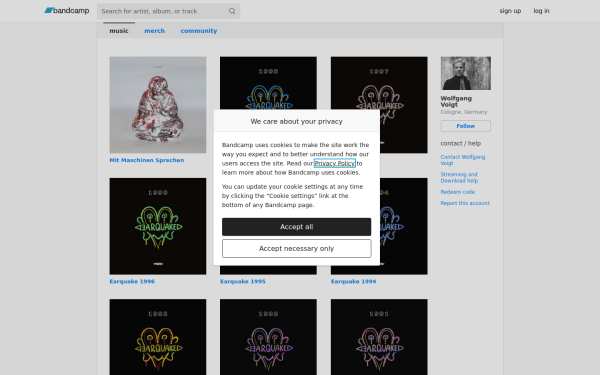Open the Earquake 1998 album cover

pyautogui.click(x=268, y=83)
